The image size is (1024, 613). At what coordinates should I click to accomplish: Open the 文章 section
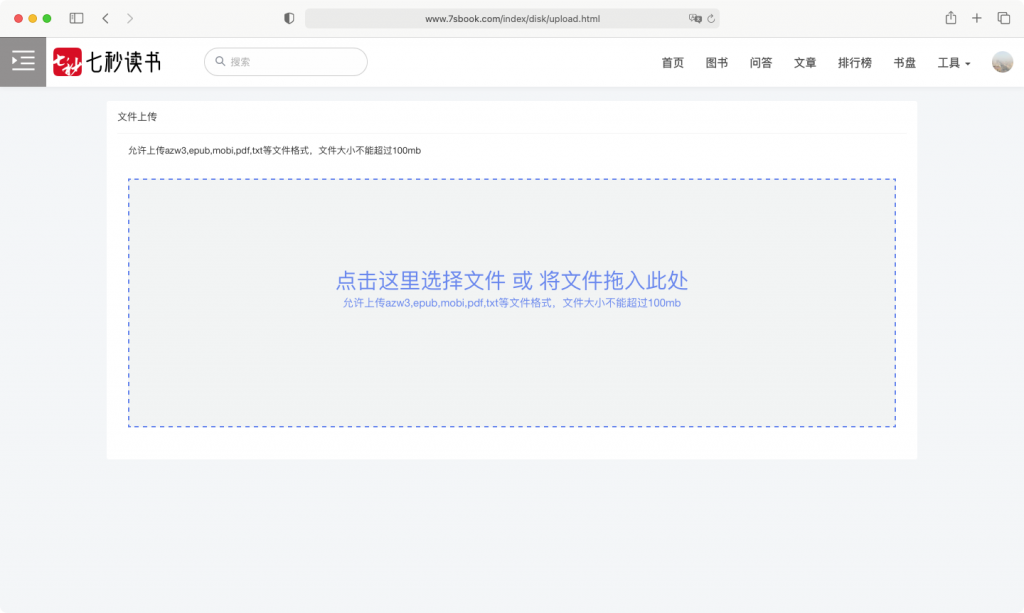(x=805, y=63)
